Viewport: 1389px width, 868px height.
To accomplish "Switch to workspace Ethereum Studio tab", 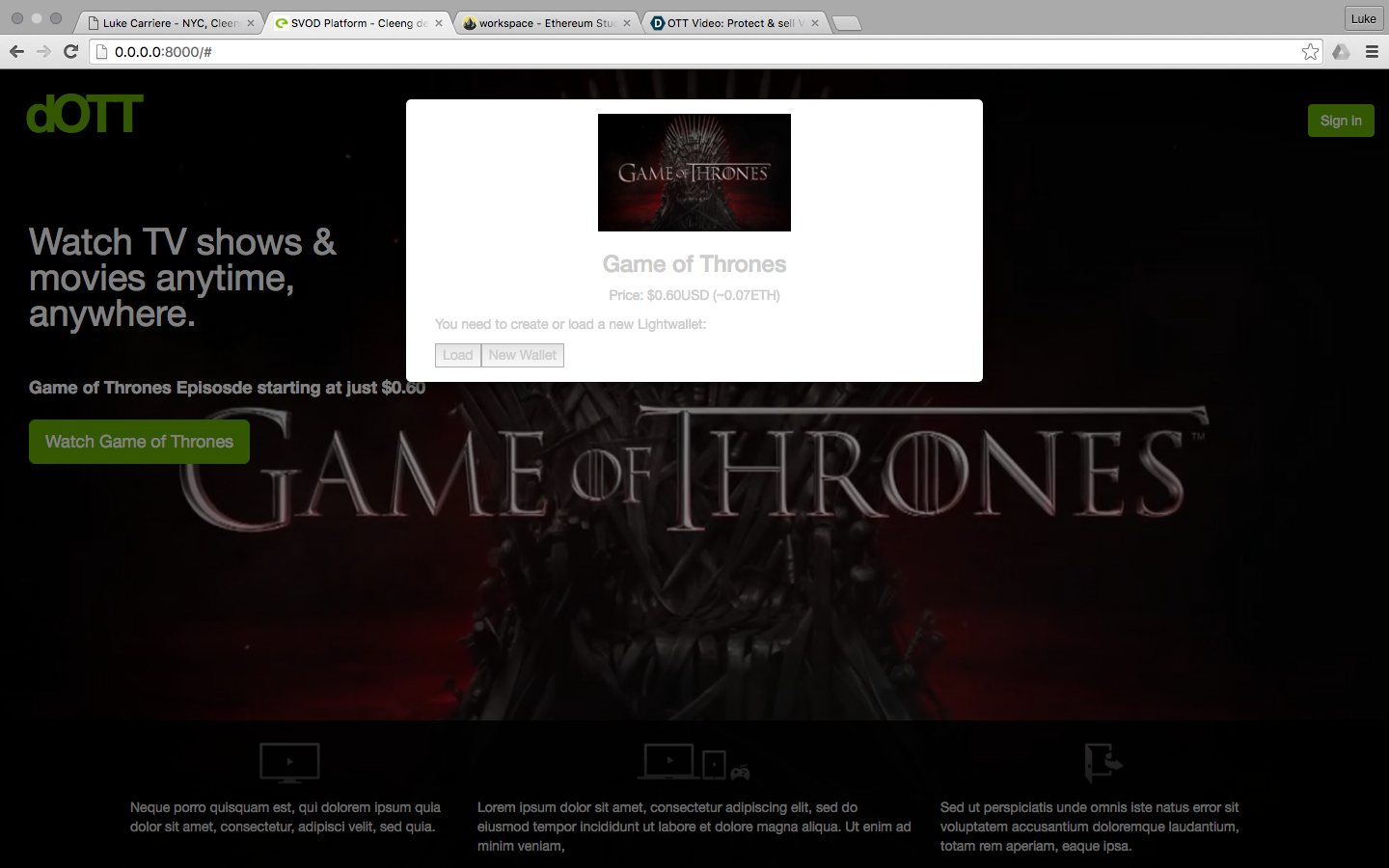I will 545,23.
